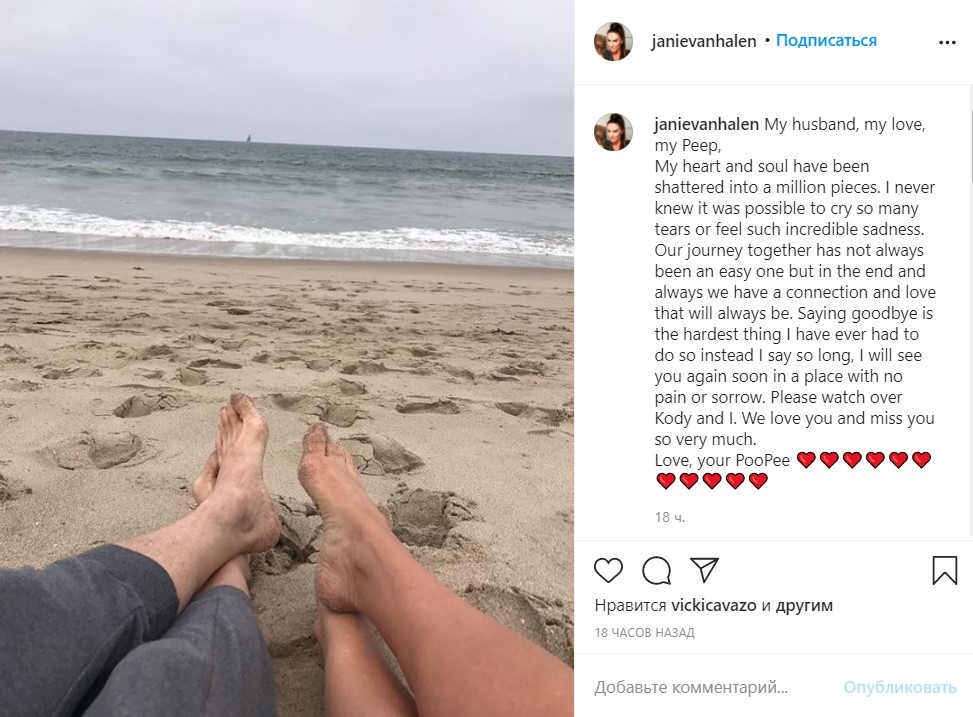Click the caption profile avatar
The image size is (973, 717).
tap(614, 132)
